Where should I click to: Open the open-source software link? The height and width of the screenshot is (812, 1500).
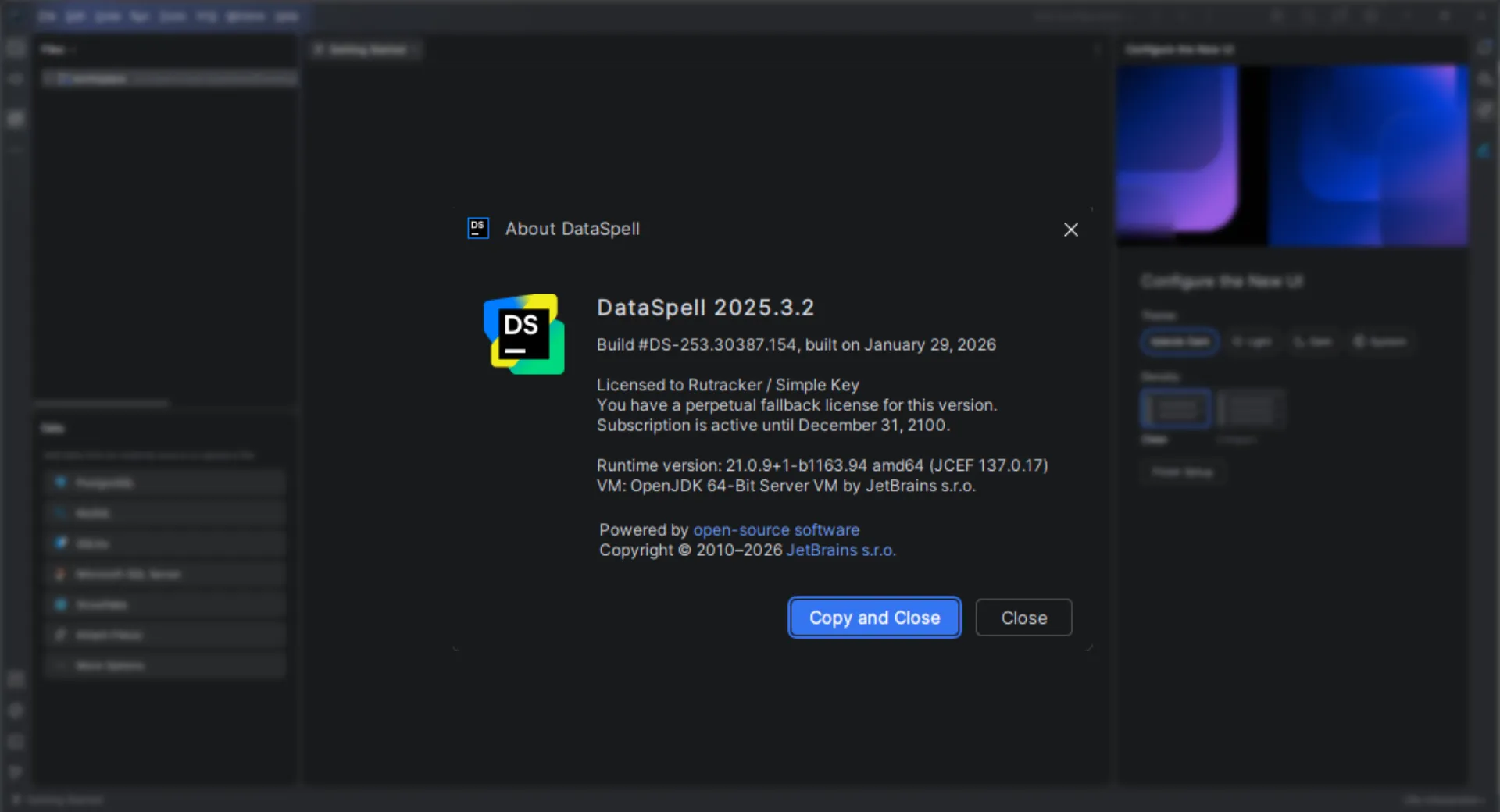(776, 530)
